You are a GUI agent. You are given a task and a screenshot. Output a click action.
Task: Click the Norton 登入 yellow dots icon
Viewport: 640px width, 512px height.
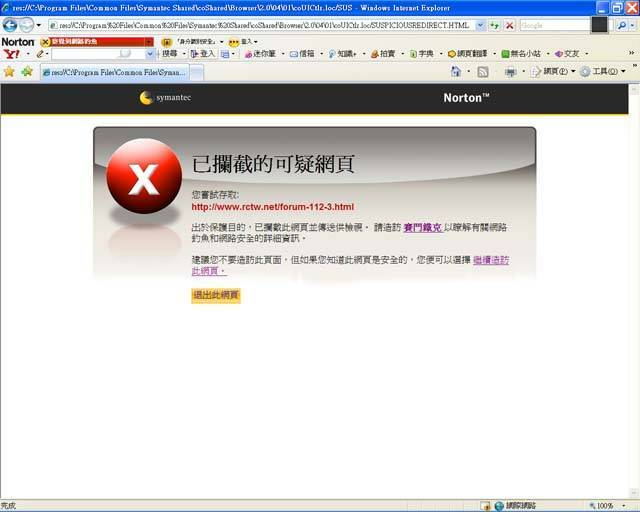point(233,42)
